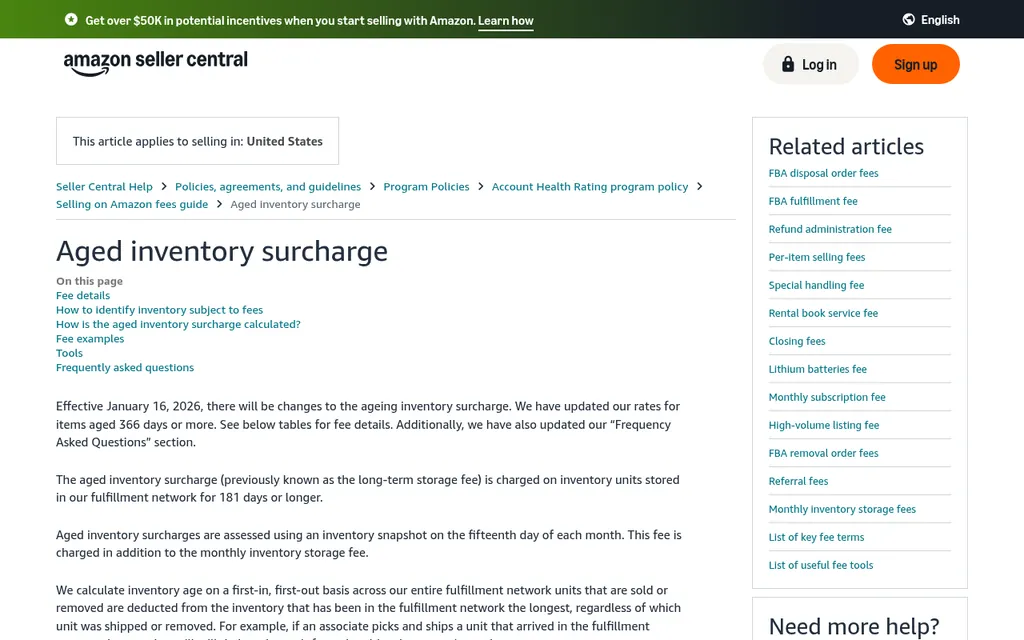The width and height of the screenshot is (1024, 640).
Task: Open Closing fees article
Action: (797, 341)
